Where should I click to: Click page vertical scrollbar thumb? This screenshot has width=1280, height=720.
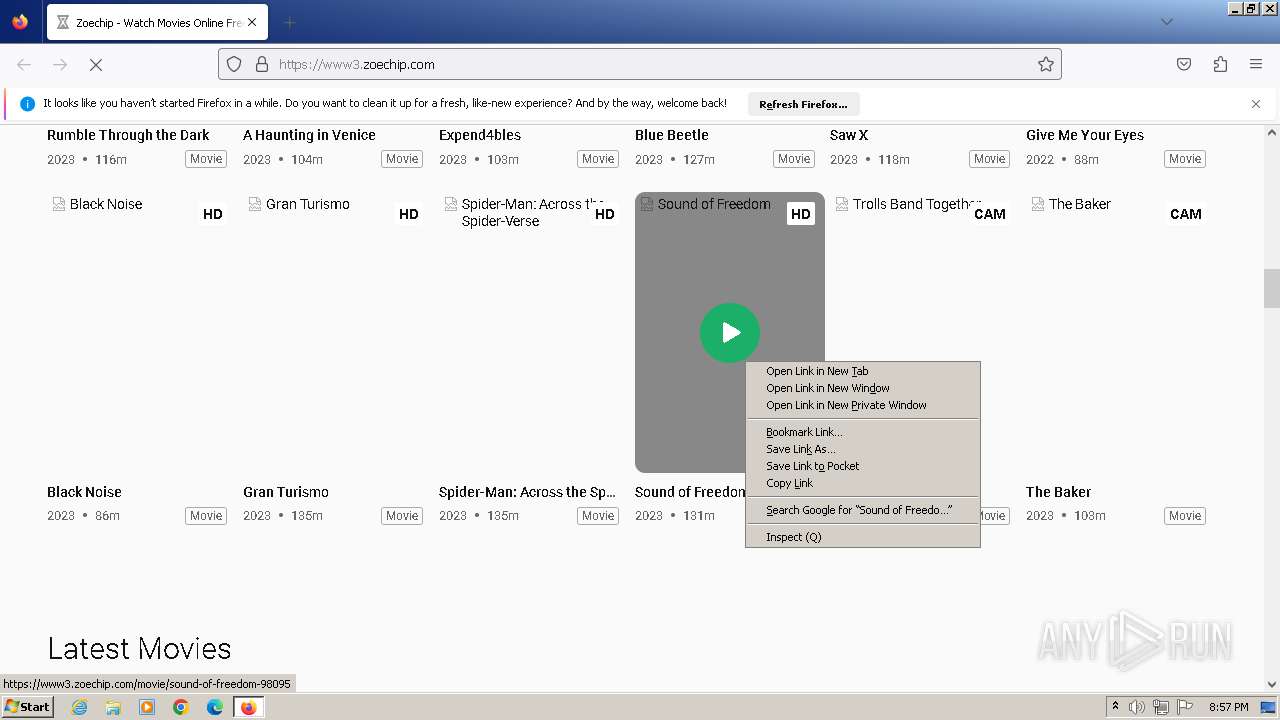coord(1272,289)
